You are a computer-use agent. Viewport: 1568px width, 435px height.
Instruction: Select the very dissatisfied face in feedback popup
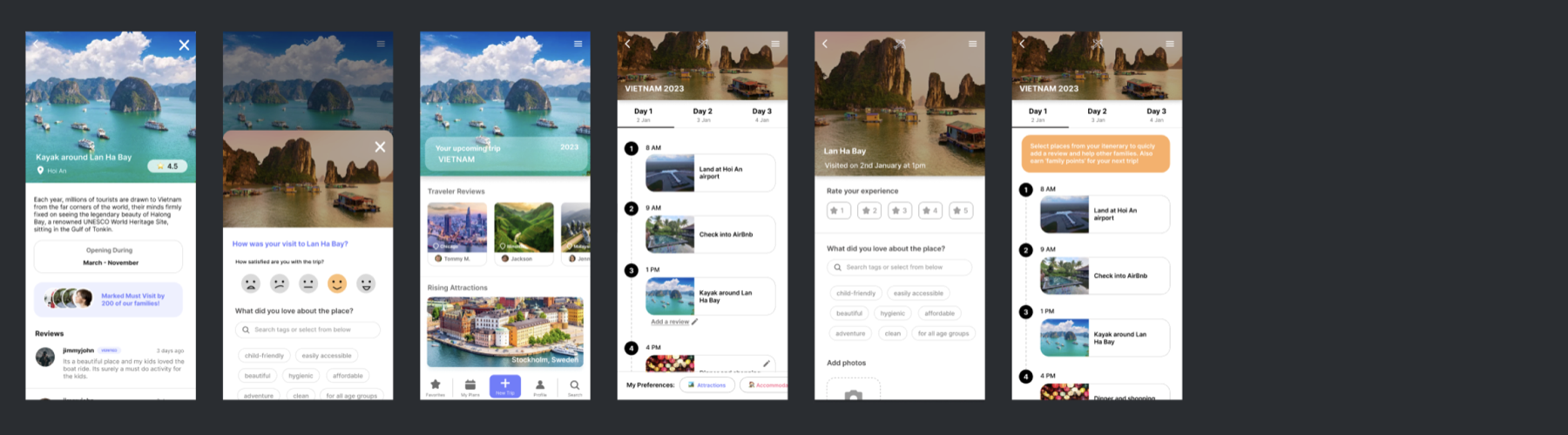click(x=251, y=283)
